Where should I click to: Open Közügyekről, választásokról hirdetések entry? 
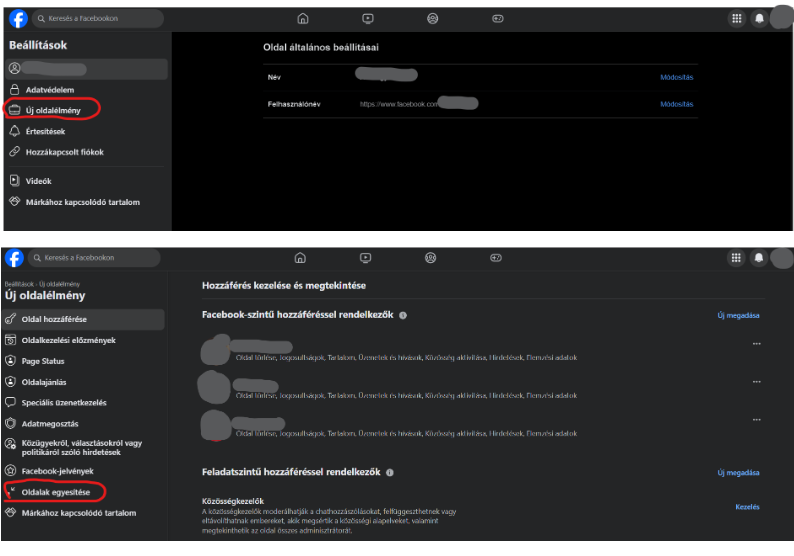84,448
